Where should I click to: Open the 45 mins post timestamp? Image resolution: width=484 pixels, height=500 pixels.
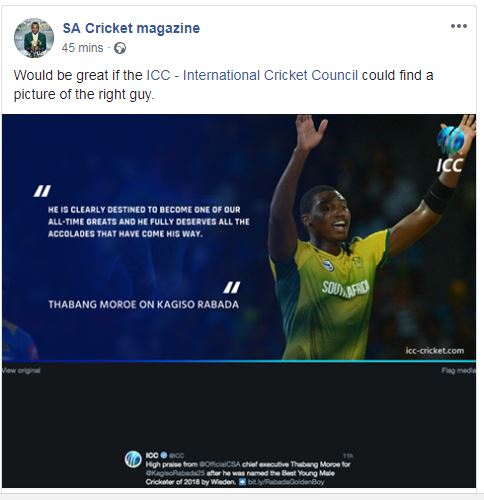pyautogui.click(x=82, y=48)
